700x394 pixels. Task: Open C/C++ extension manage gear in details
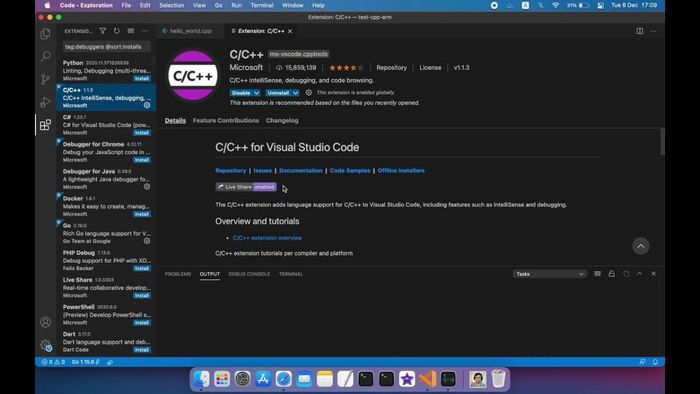click(308, 92)
